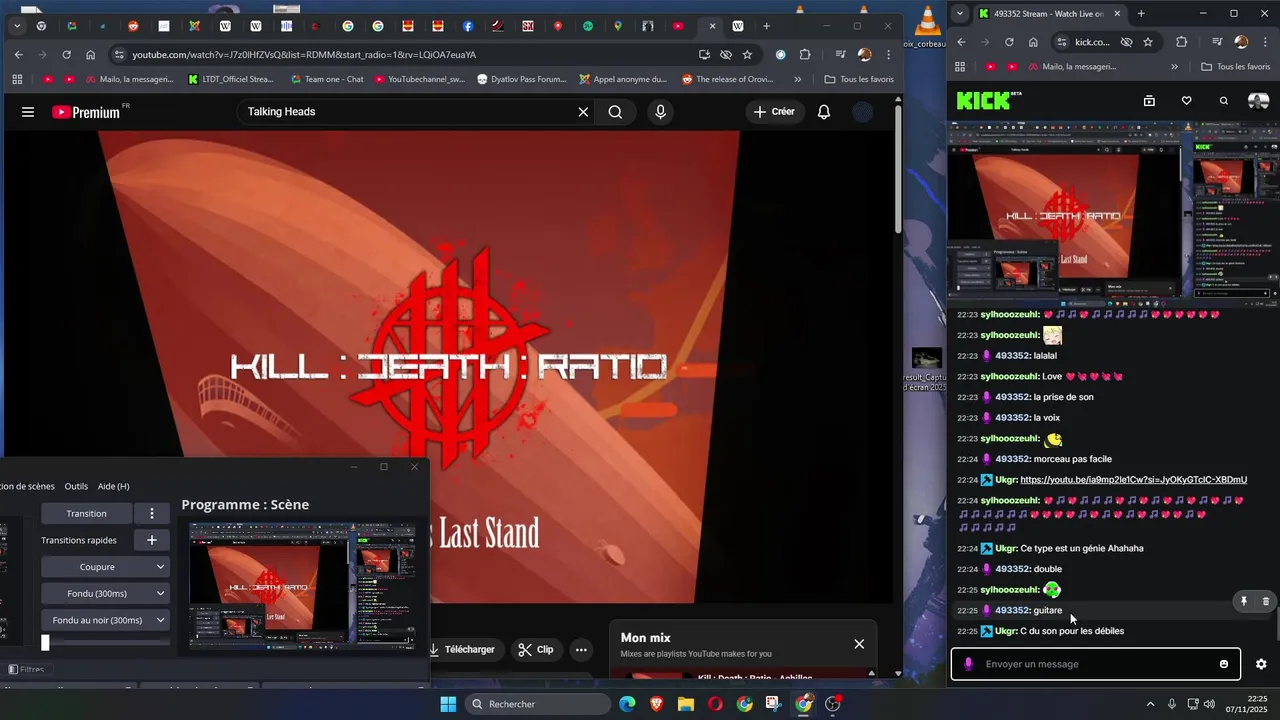The image size is (1280, 720).
Task: Clear the Talking Heads search text
Action: [x=583, y=112]
